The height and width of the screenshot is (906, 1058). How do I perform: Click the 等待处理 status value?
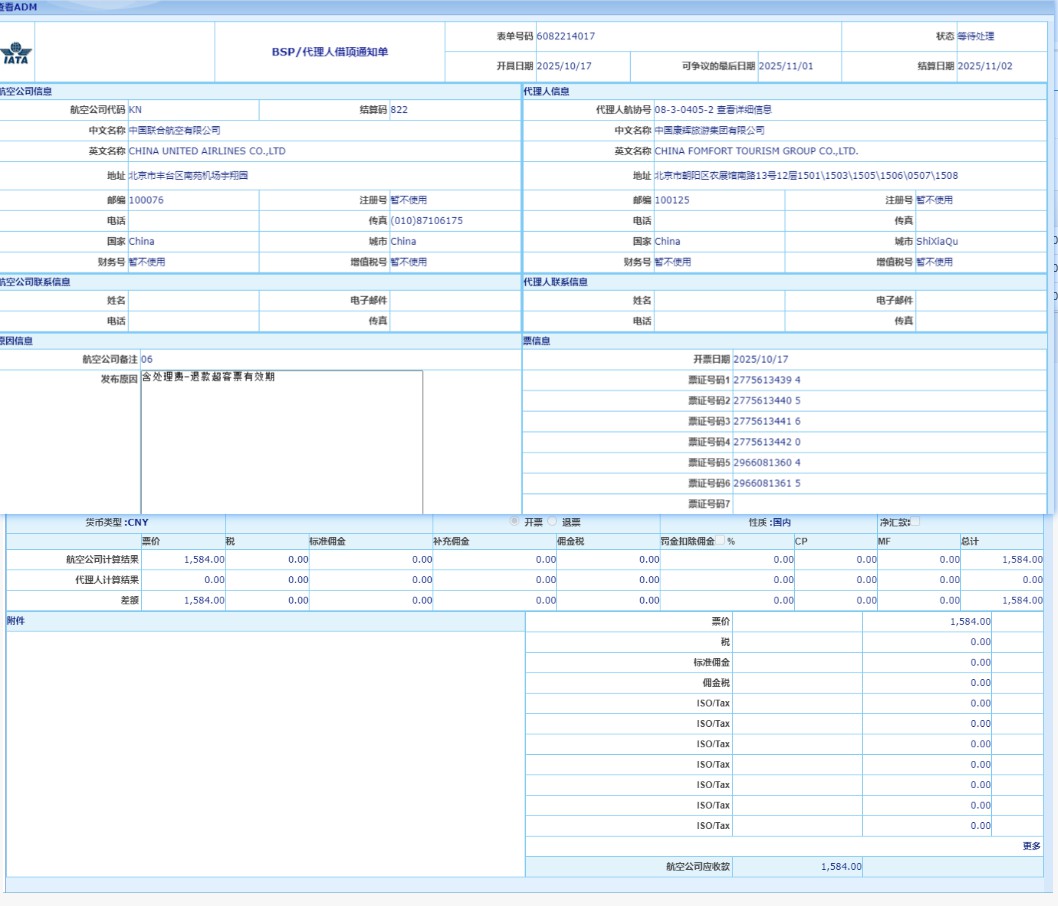click(975, 36)
